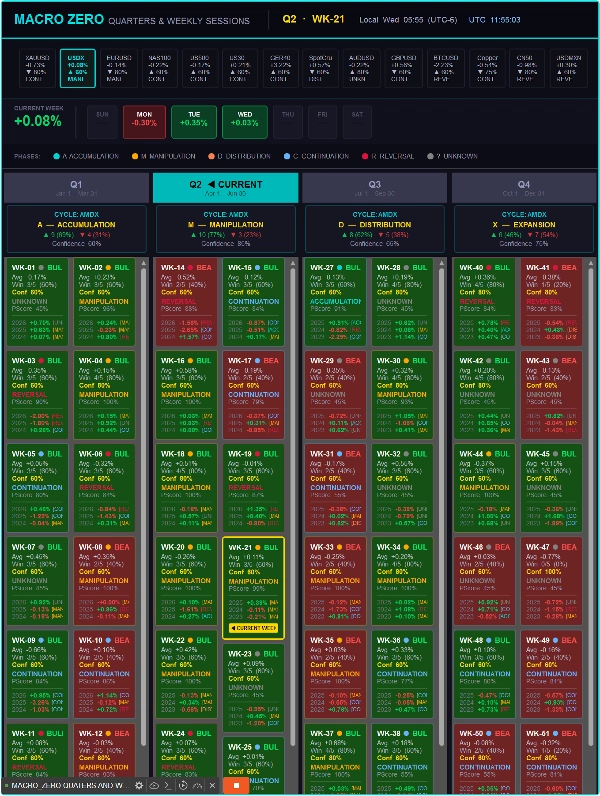600x796 pixels.
Task: Click the Q3 Distribution cycle summary card
Action: (x=375, y=229)
